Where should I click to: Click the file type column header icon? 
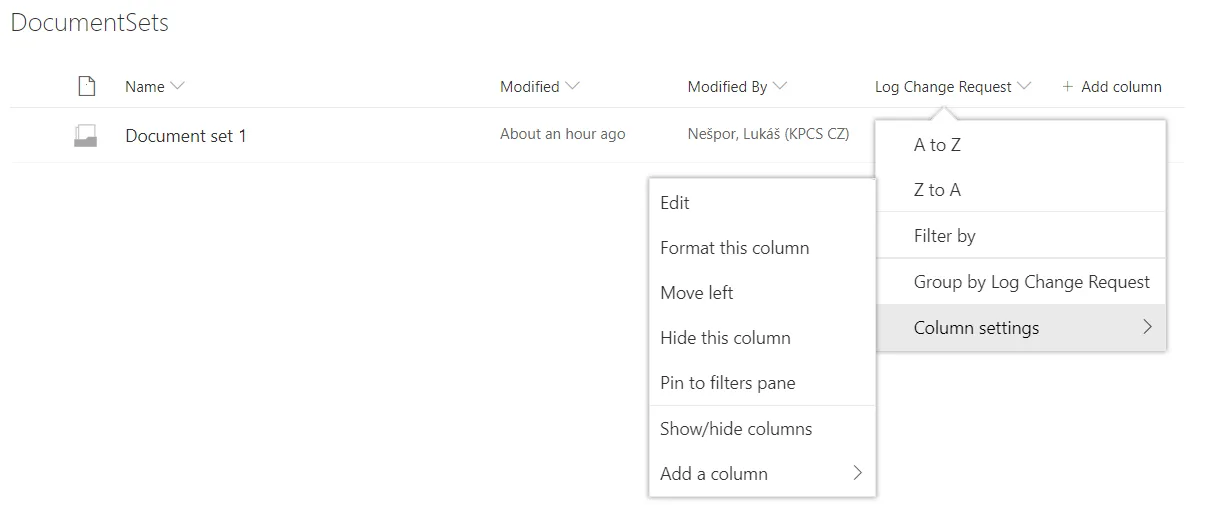87,87
